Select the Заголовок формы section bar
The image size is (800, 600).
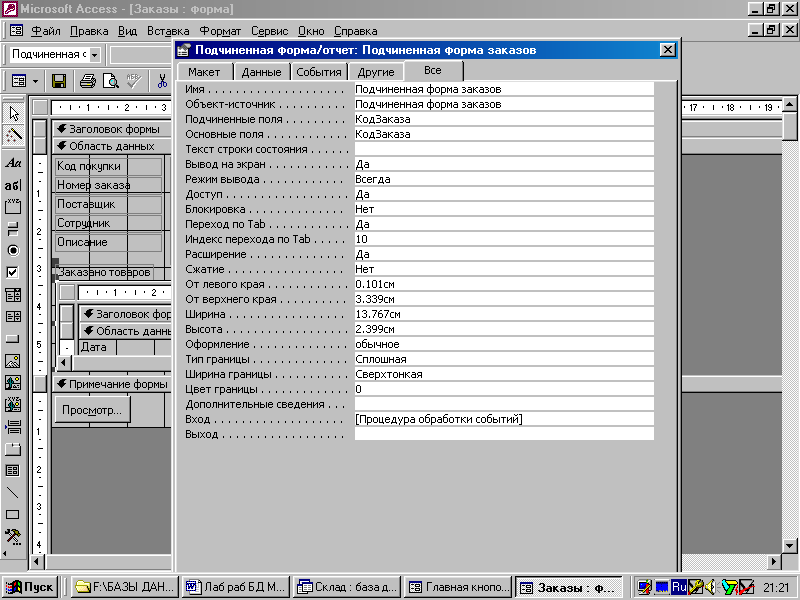(112, 129)
